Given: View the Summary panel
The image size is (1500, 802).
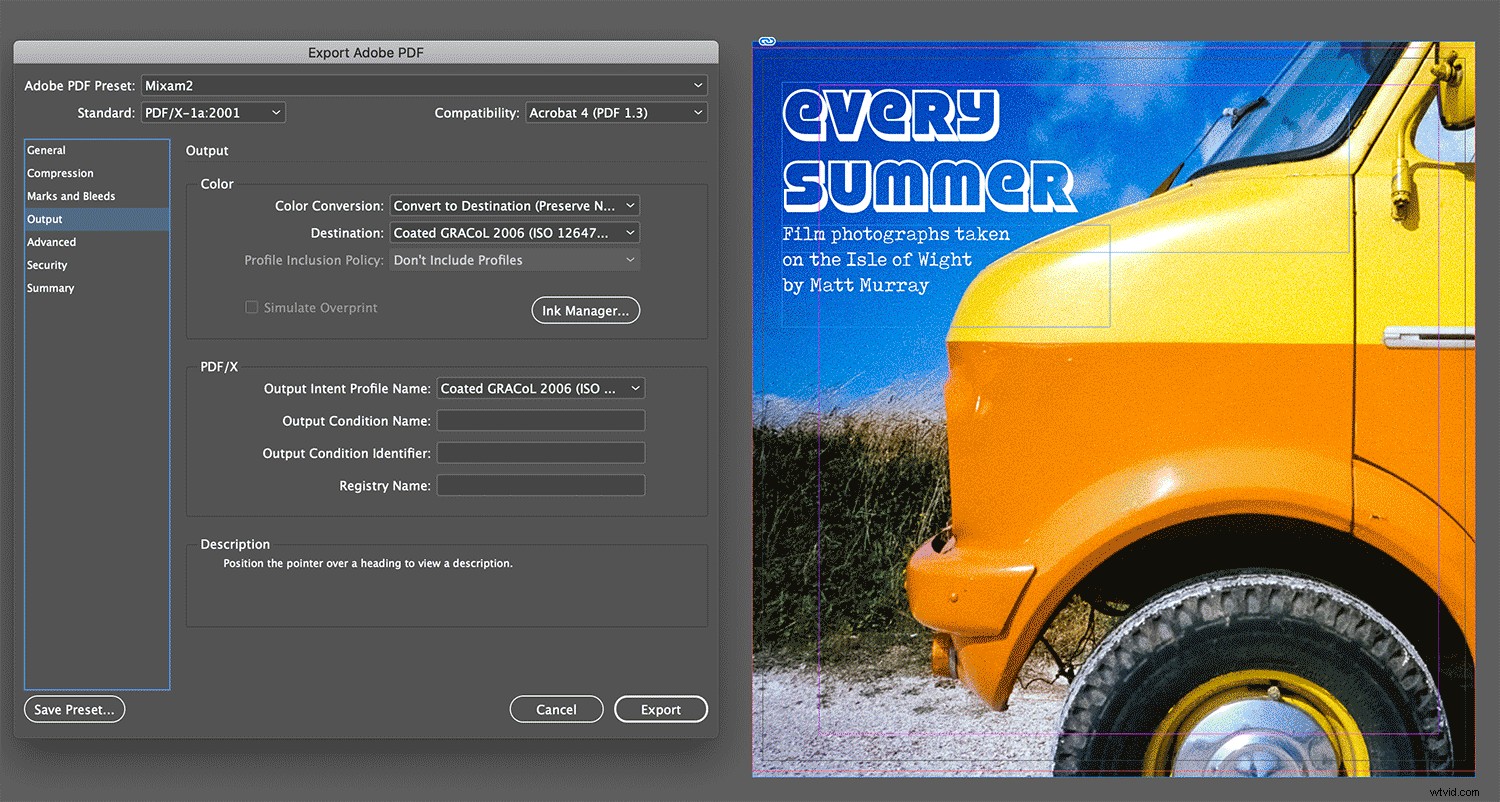Looking at the screenshot, I should click(50, 287).
